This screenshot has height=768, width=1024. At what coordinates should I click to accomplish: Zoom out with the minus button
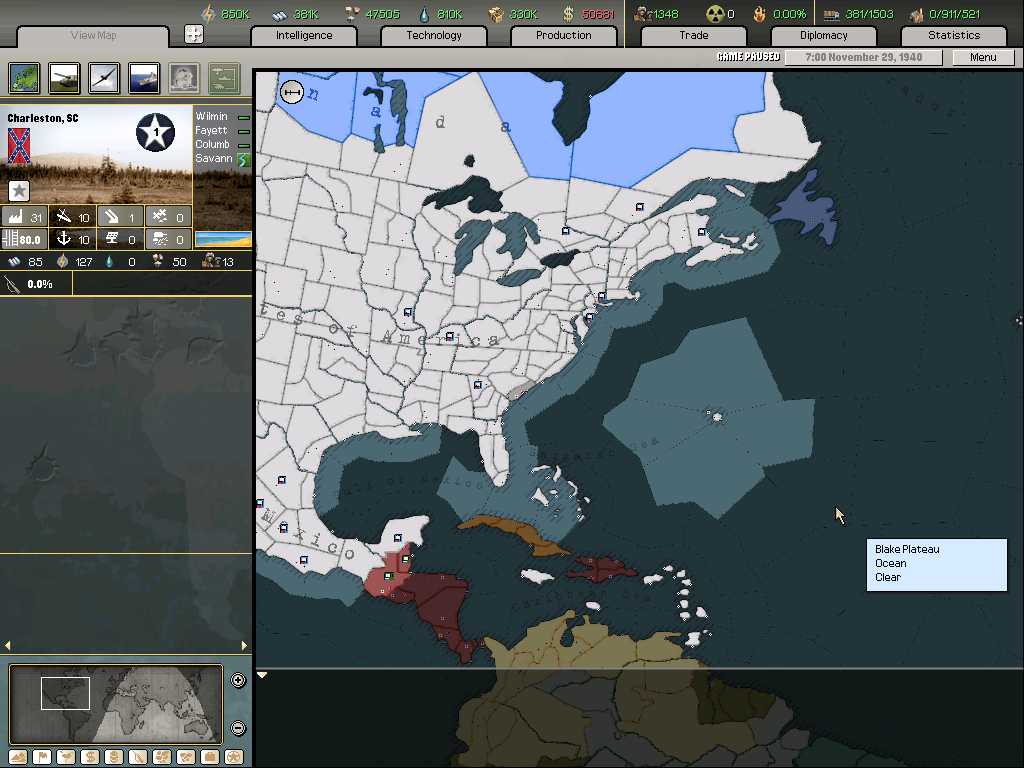coord(238,728)
